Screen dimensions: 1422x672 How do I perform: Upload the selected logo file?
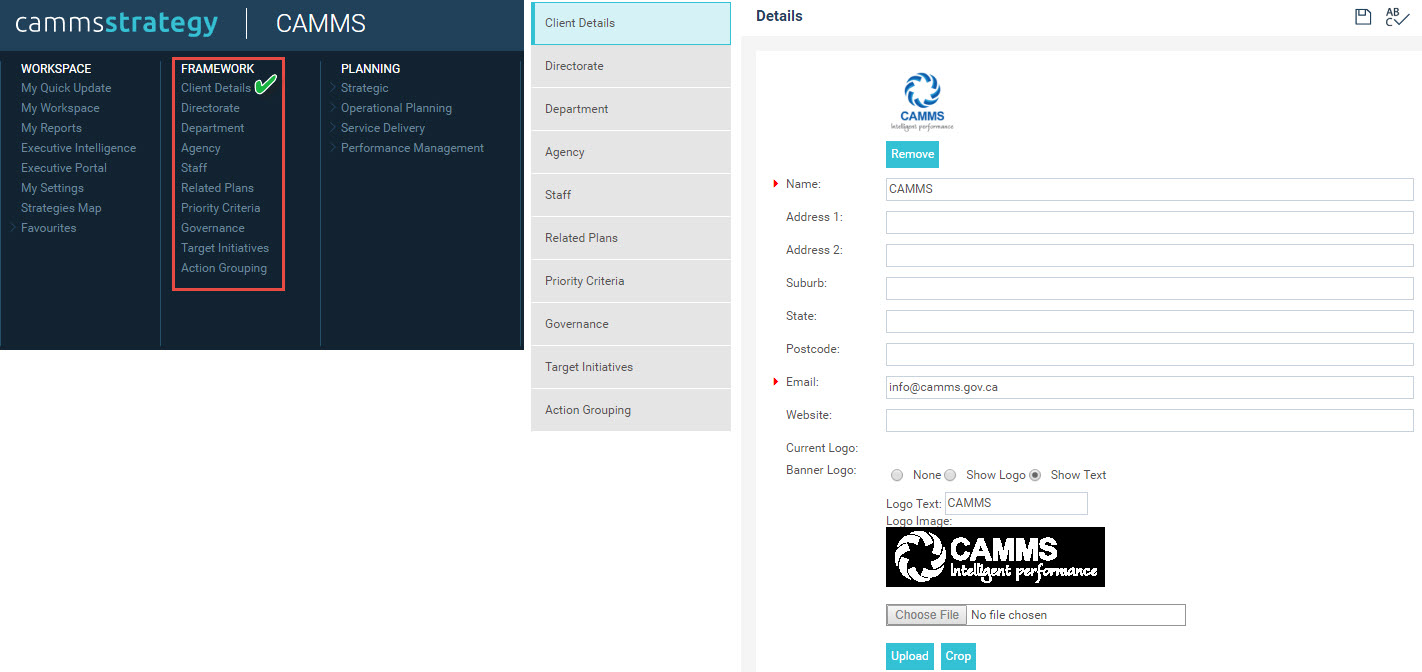click(909, 656)
